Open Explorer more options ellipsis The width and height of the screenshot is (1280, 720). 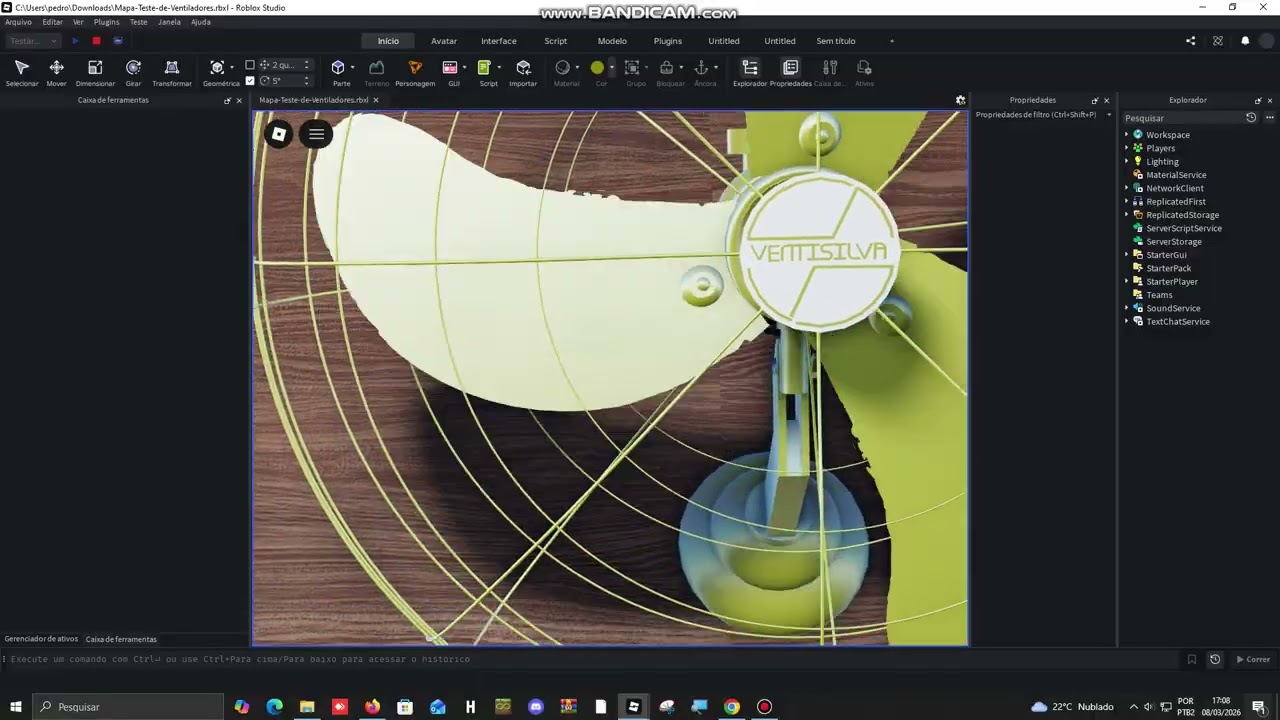pyautogui.click(x=1269, y=118)
